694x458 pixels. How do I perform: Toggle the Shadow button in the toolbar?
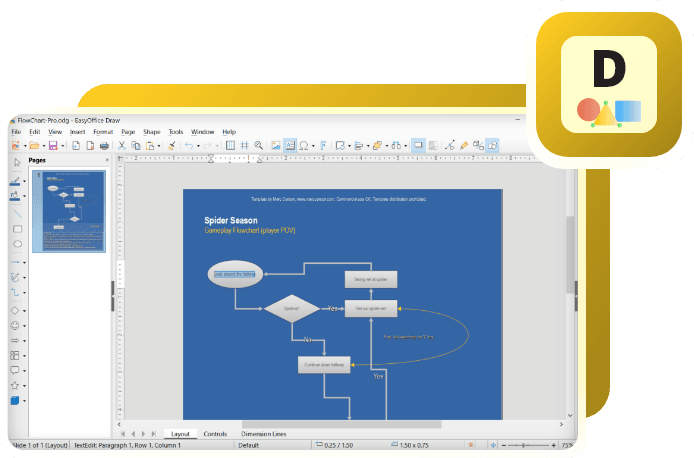click(x=418, y=145)
